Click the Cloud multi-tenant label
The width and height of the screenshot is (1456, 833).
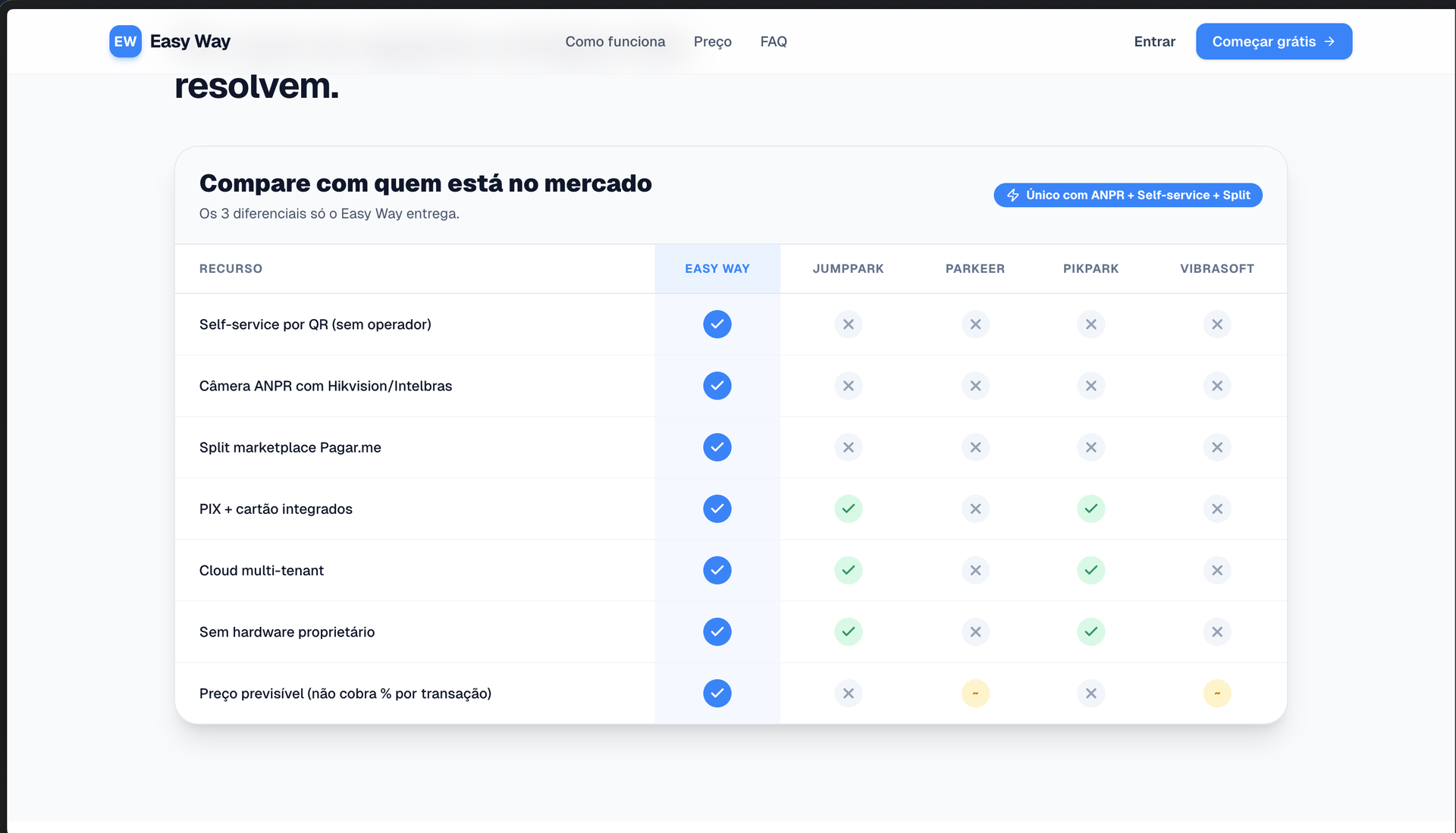coord(261,570)
